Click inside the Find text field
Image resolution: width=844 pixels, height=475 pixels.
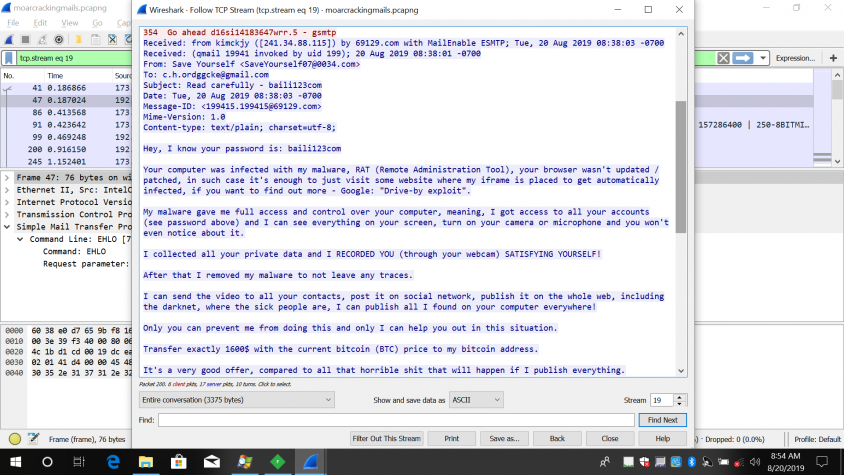pyautogui.click(x=396, y=420)
